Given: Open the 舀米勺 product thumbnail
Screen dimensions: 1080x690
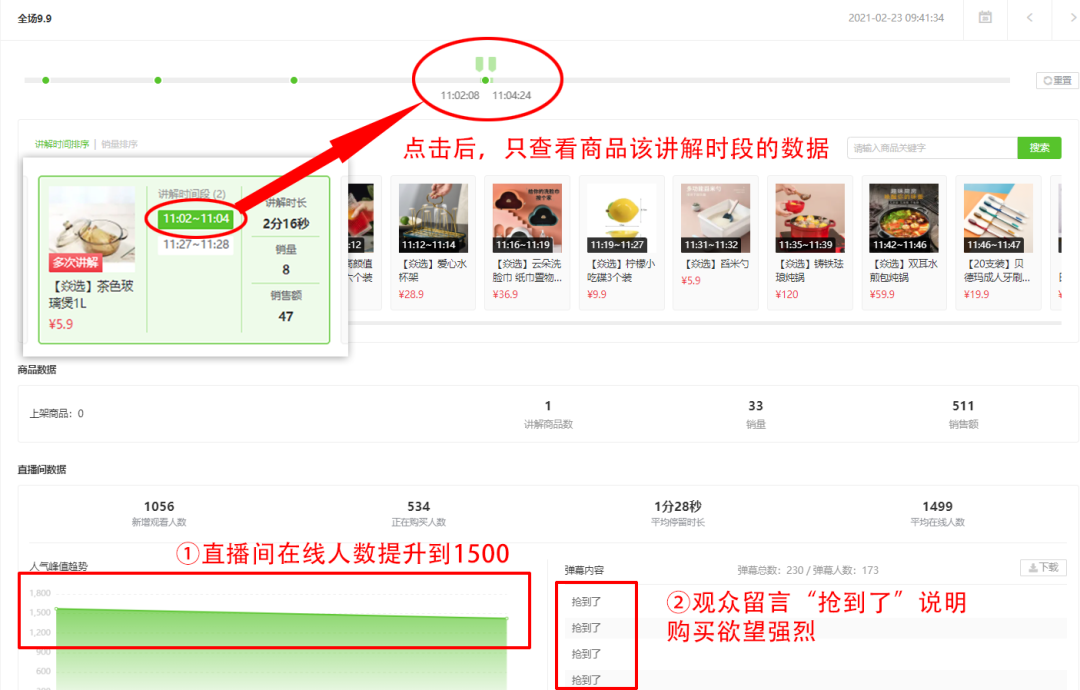Looking at the screenshot, I should coord(715,218).
